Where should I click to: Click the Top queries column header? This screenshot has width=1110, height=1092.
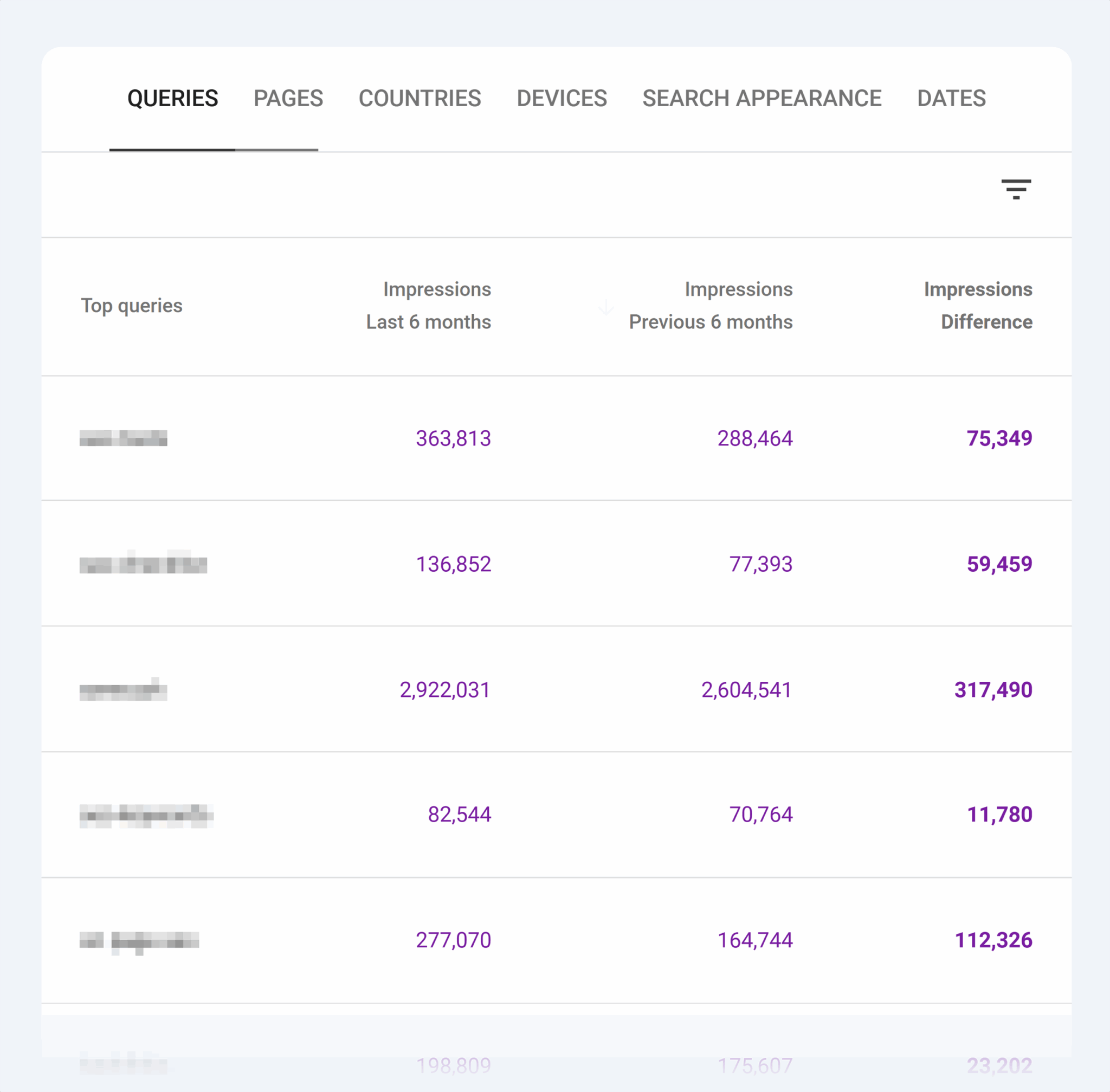point(131,306)
